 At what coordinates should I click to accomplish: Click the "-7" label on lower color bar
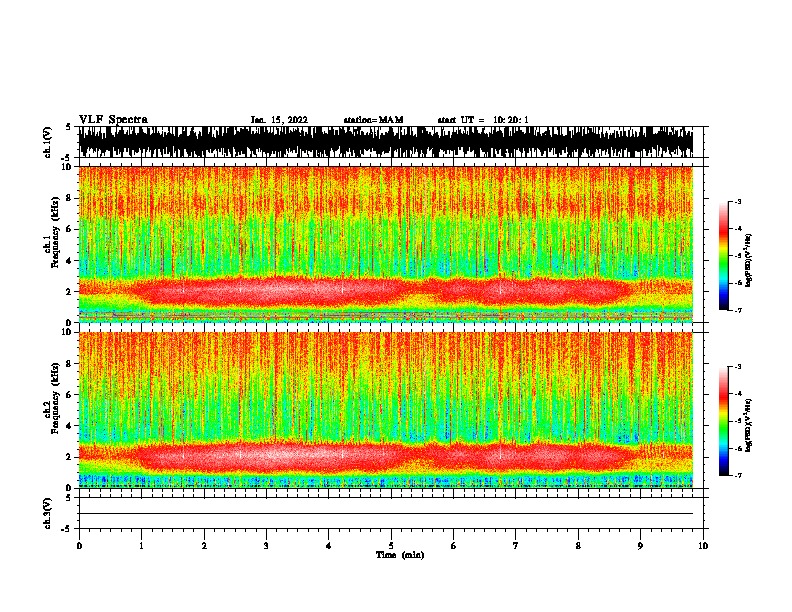click(x=737, y=475)
